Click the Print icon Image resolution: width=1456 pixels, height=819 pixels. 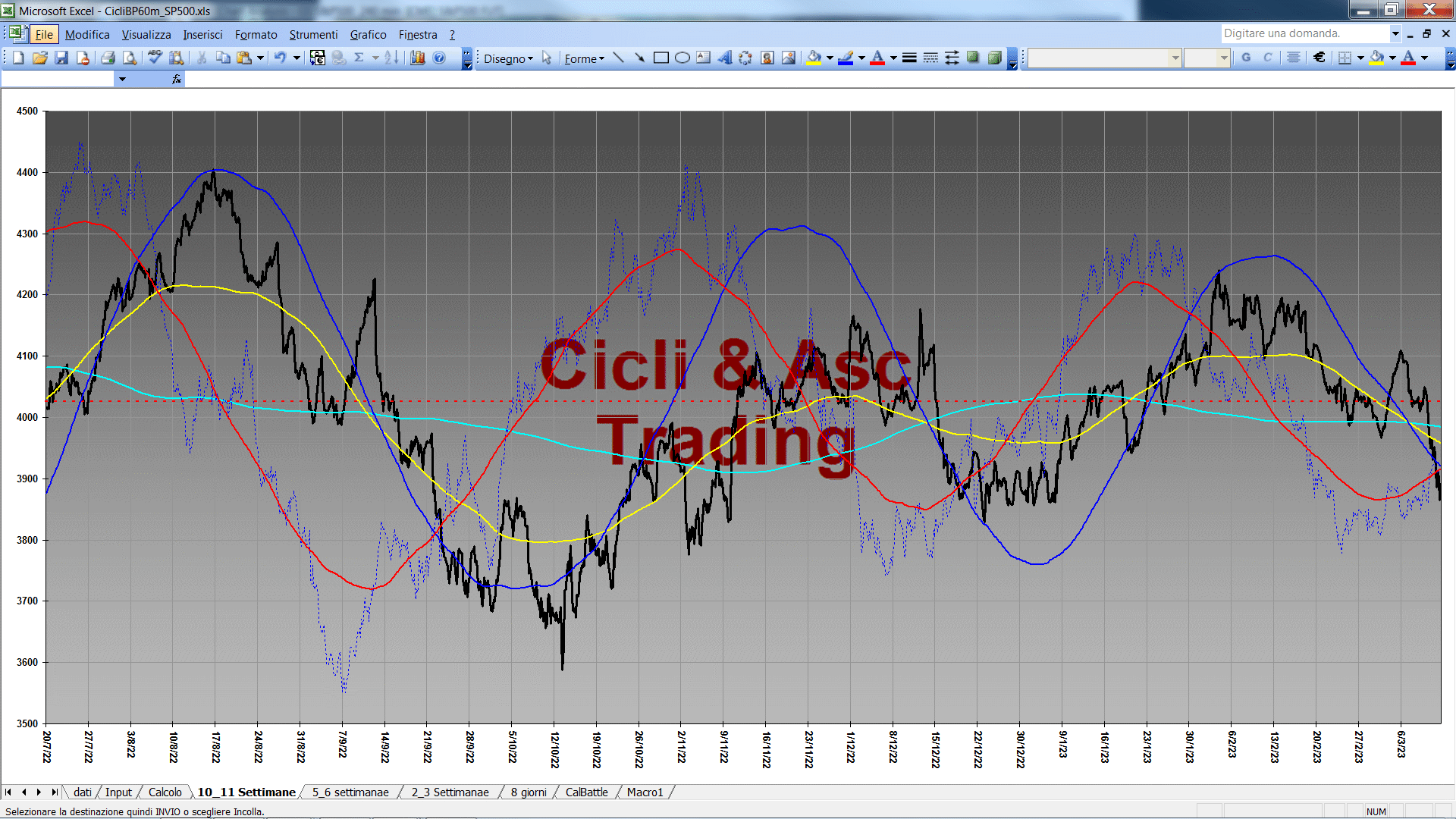pyautogui.click(x=108, y=58)
